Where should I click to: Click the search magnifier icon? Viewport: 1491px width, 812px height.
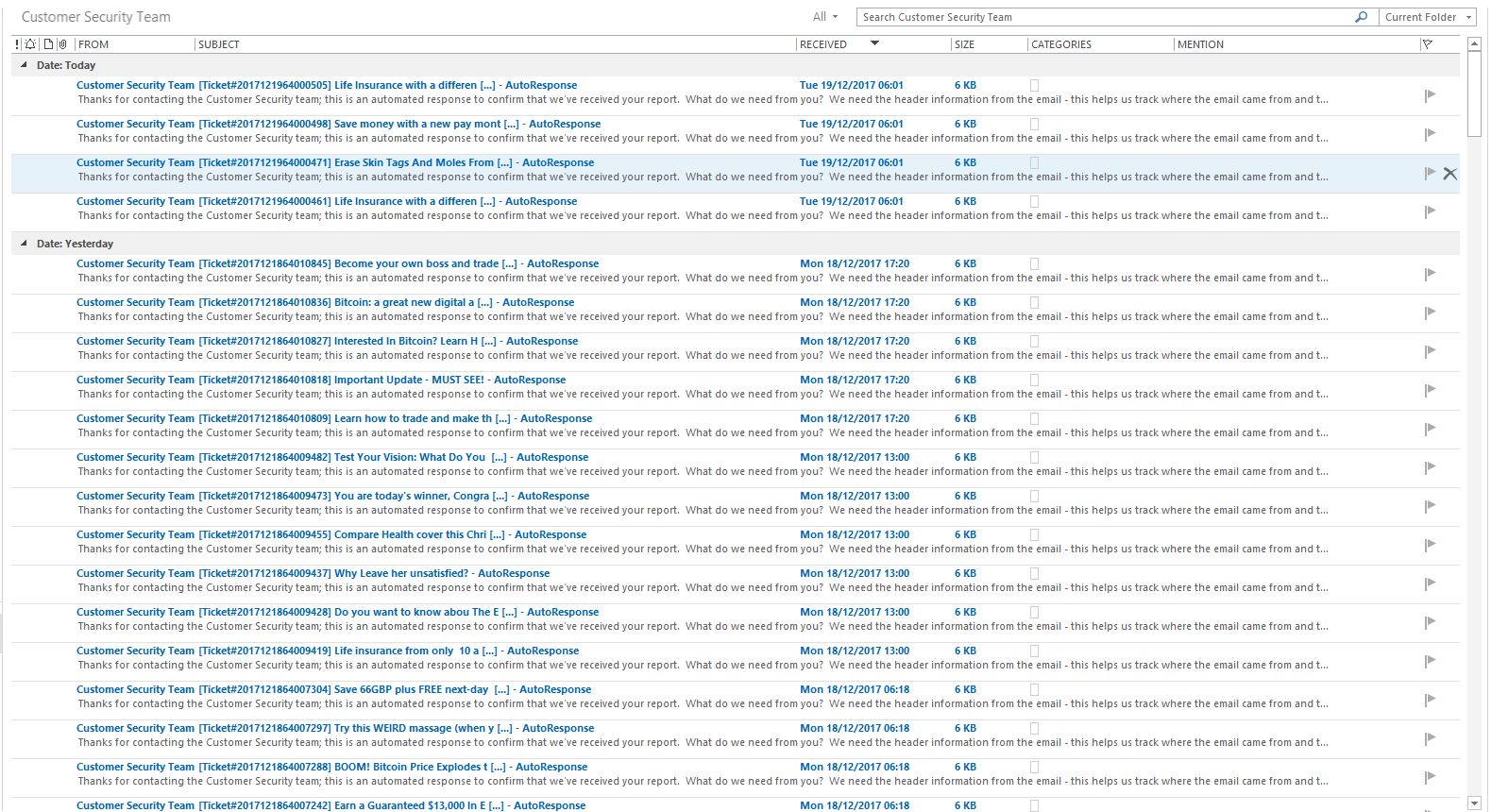click(1361, 17)
